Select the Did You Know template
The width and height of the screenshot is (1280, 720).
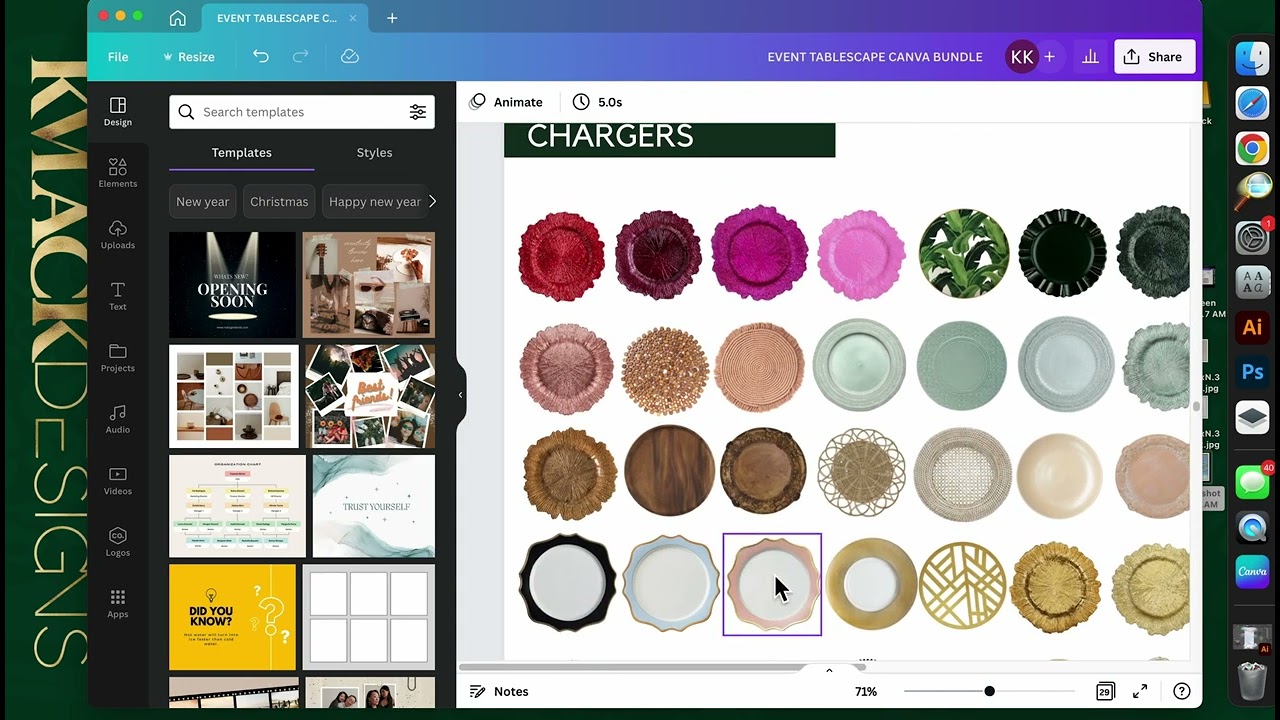[233, 617]
